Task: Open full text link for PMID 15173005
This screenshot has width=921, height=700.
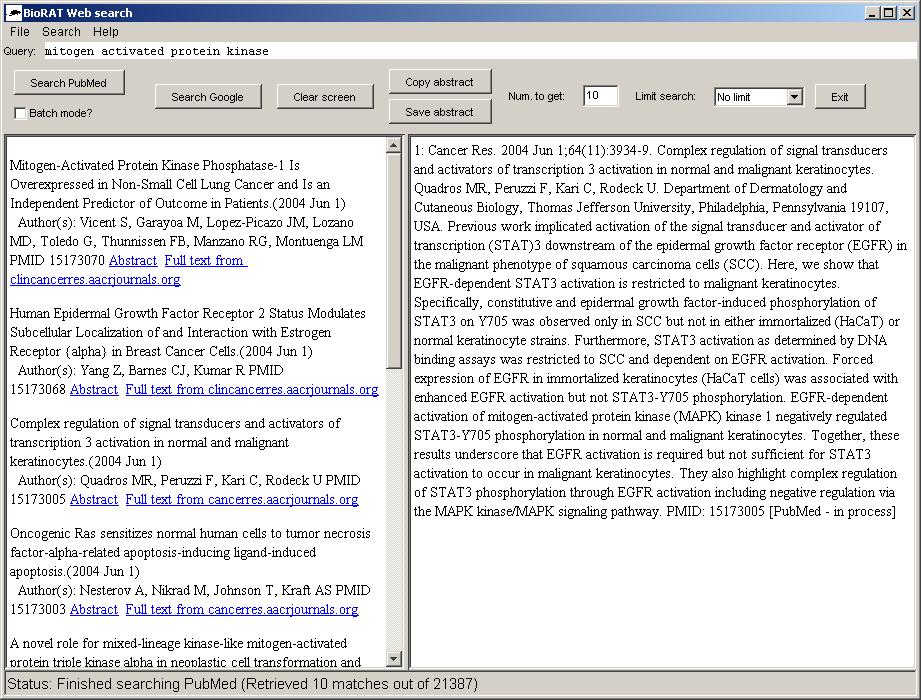Action: coord(241,500)
